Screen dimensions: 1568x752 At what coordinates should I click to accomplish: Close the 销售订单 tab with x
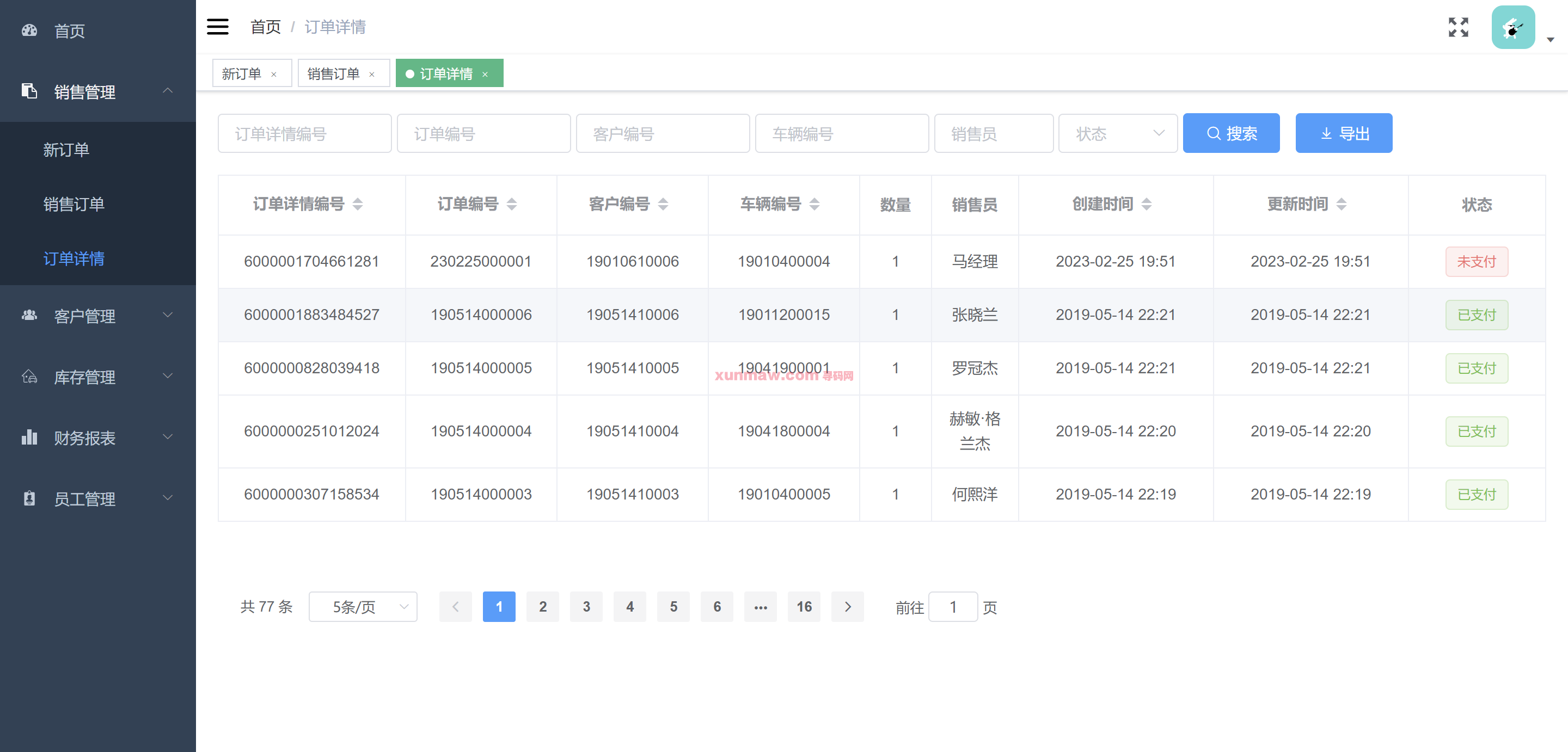(x=372, y=74)
